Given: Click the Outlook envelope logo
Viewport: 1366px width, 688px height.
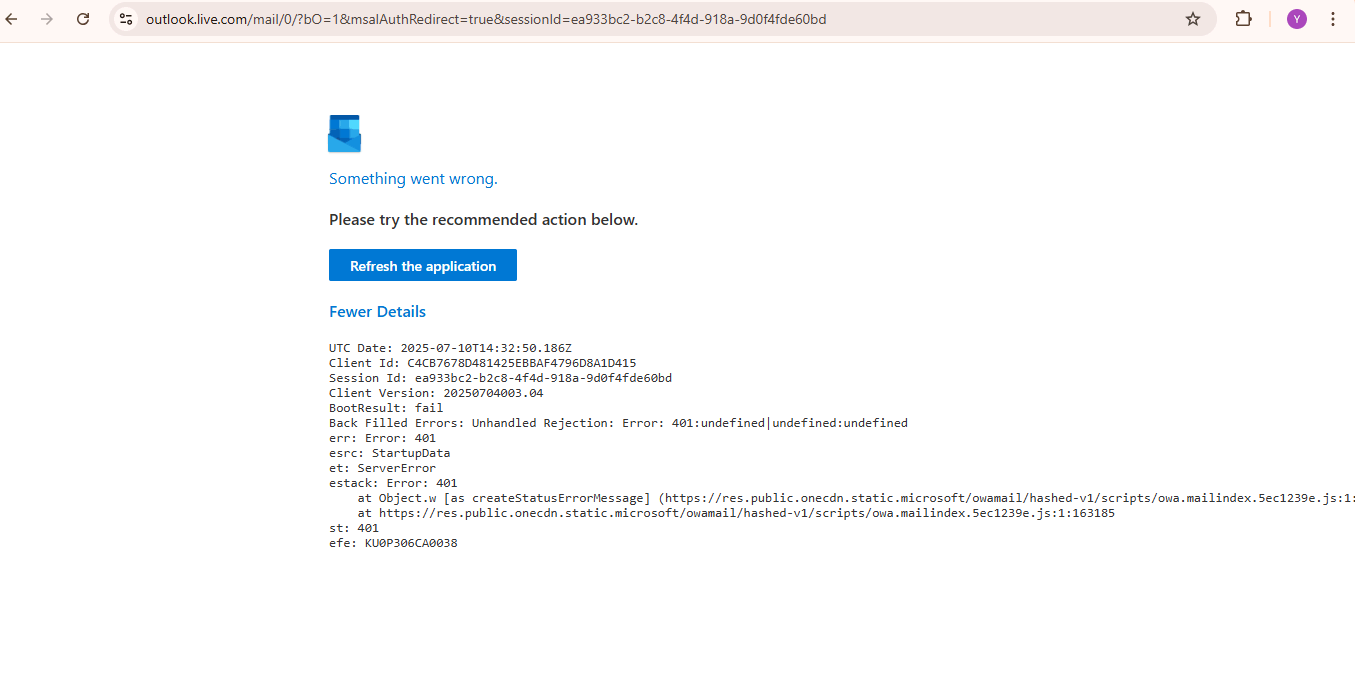Looking at the screenshot, I should pos(344,134).
